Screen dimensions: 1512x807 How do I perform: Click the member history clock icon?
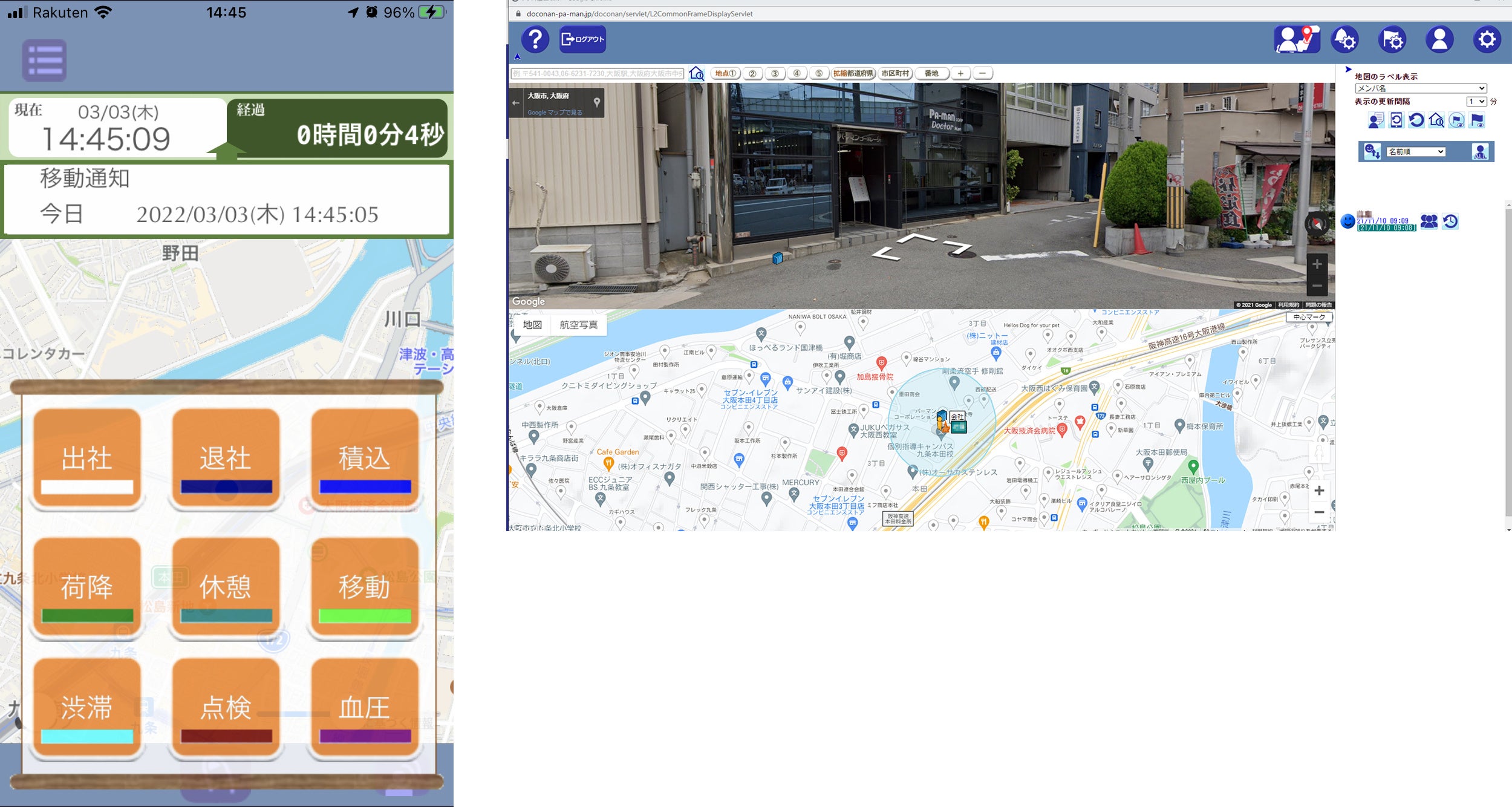tap(1450, 221)
